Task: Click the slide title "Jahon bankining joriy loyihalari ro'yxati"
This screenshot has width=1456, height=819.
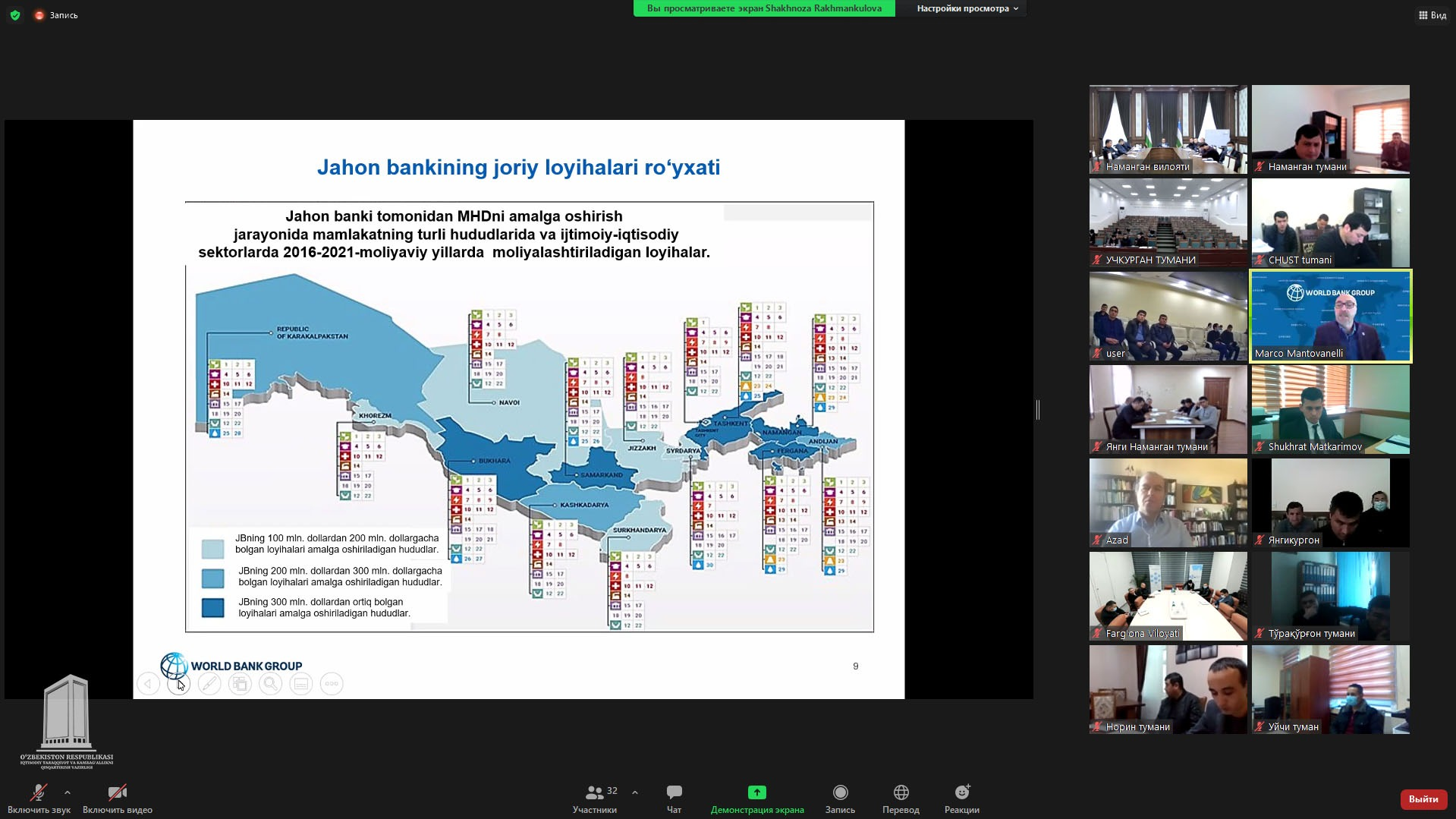Action: point(518,167)
